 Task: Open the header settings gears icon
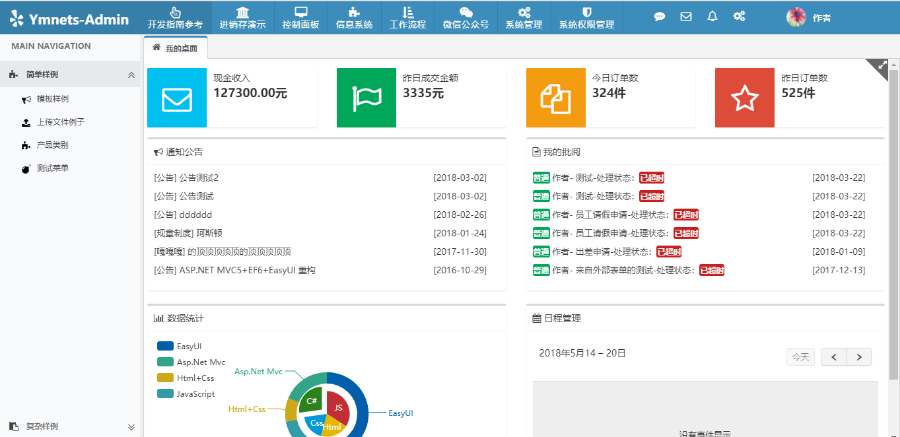739,17
